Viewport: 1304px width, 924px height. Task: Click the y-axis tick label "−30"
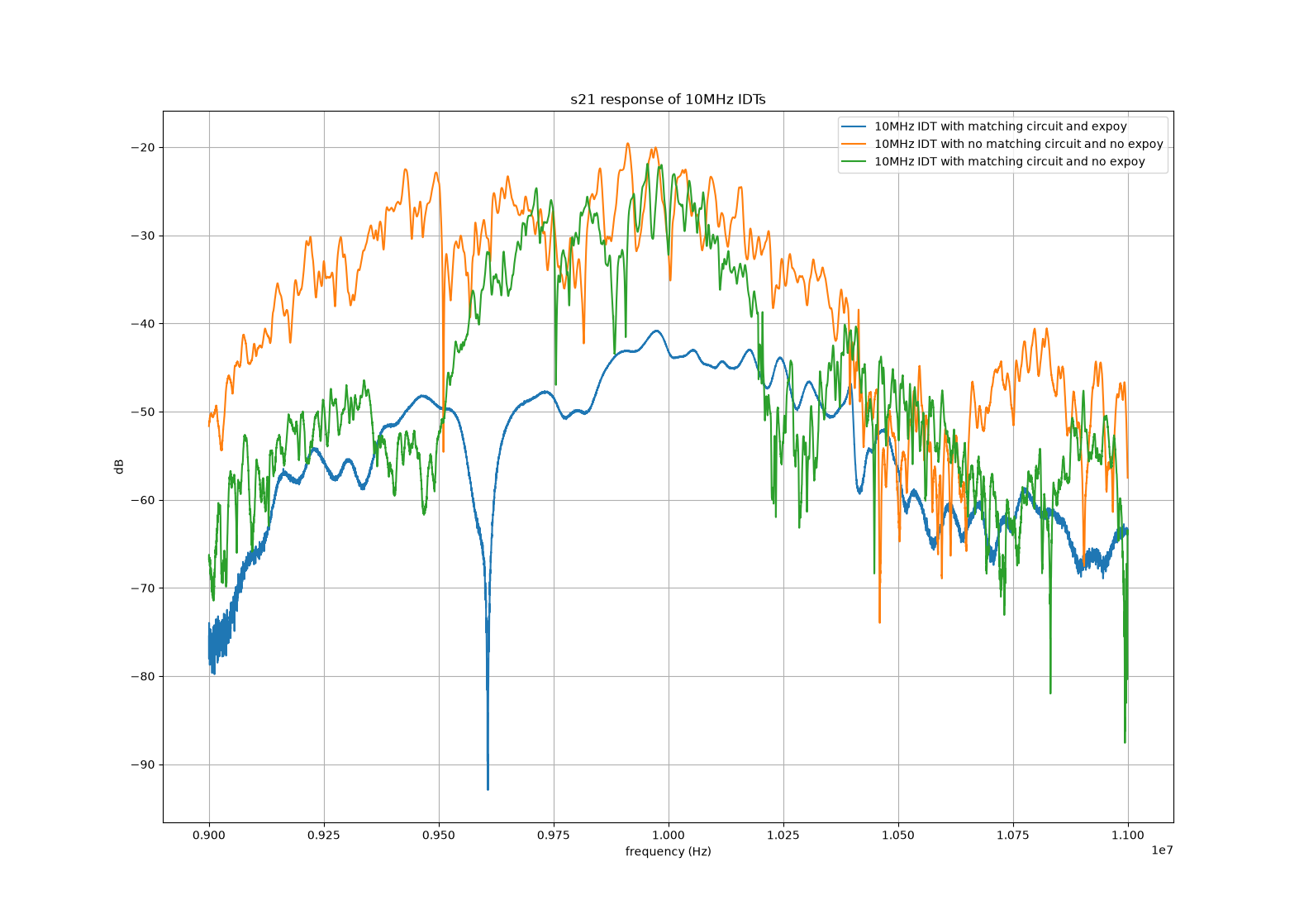pyautogui.click(x=142, y=236)
